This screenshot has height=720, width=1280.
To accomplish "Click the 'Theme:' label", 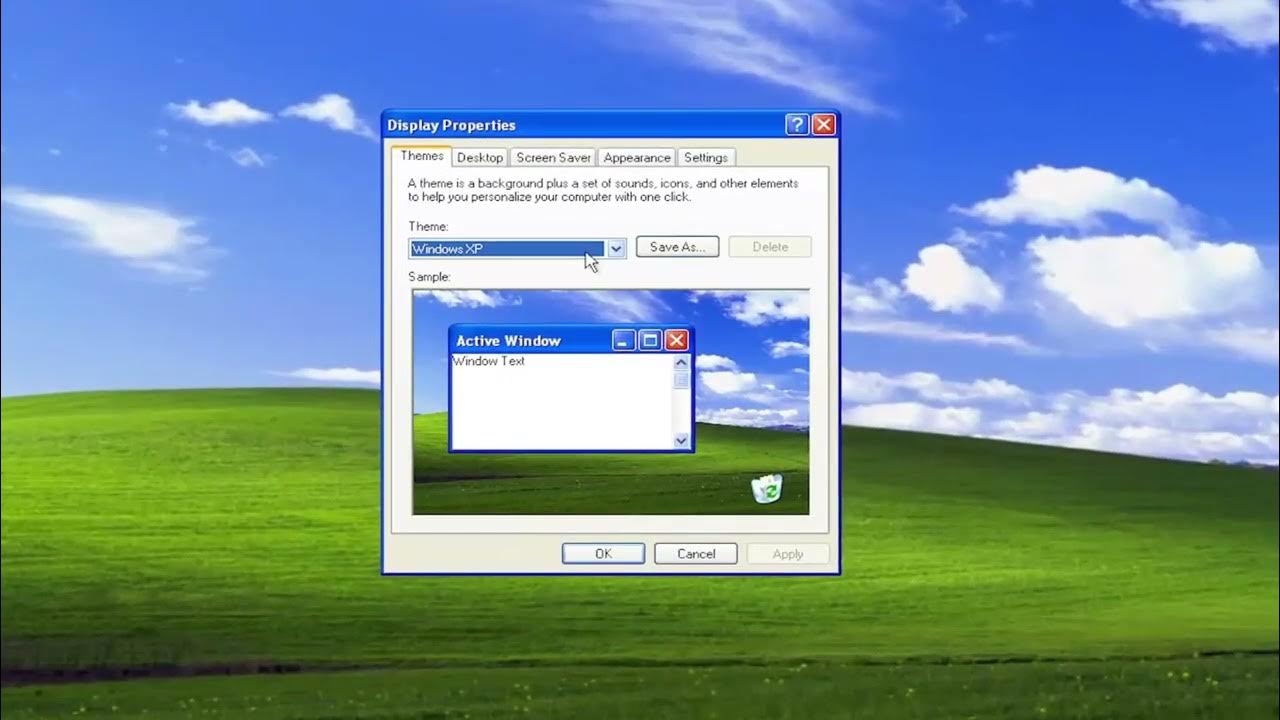I will coord(428,227).
